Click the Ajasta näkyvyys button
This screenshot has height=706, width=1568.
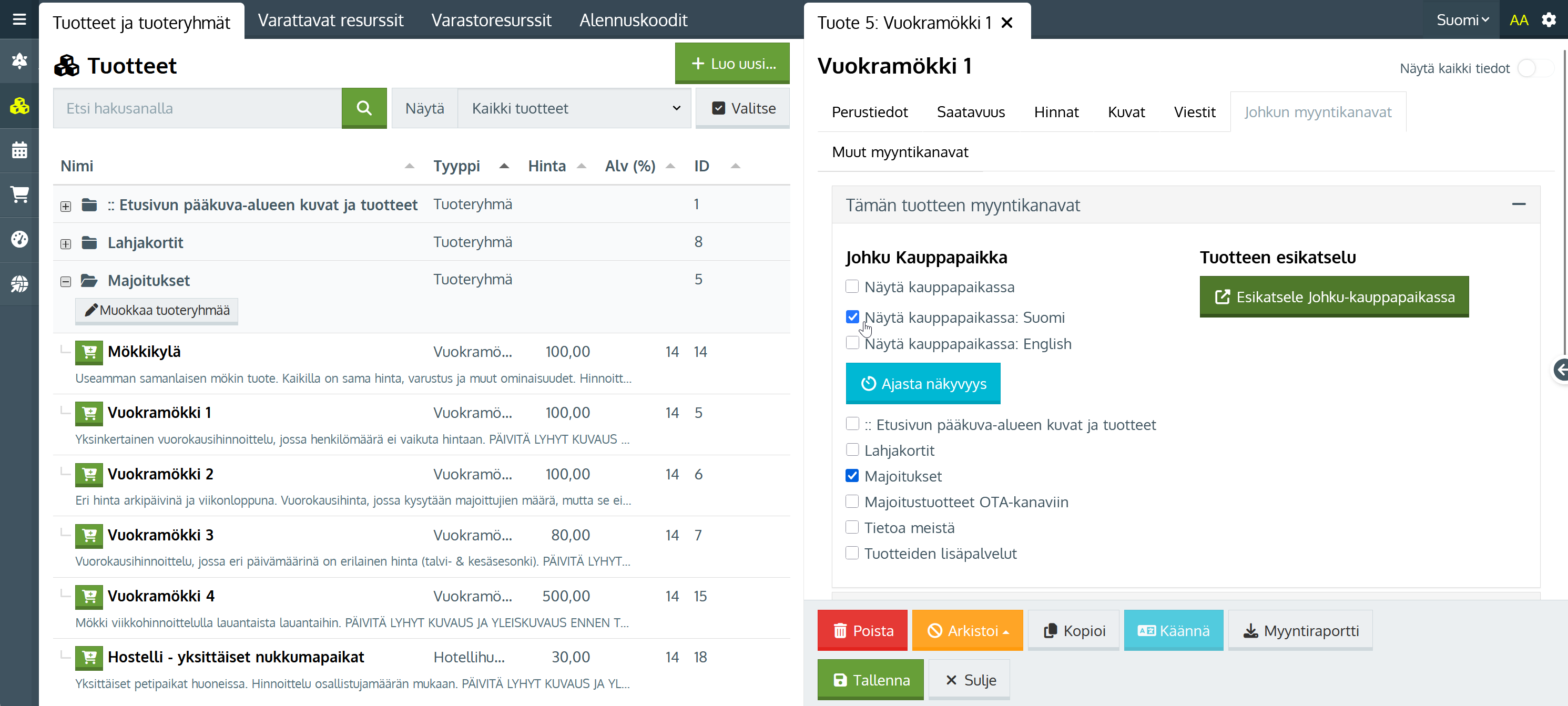(922, 383)
